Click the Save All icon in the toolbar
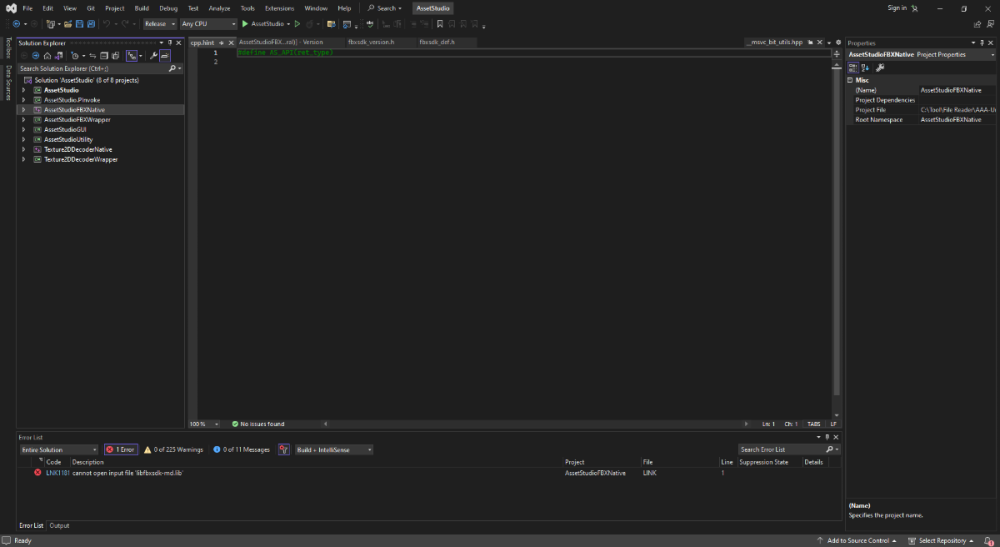Viewport: 1000px width, 547px height. click(x=91, y=24)
